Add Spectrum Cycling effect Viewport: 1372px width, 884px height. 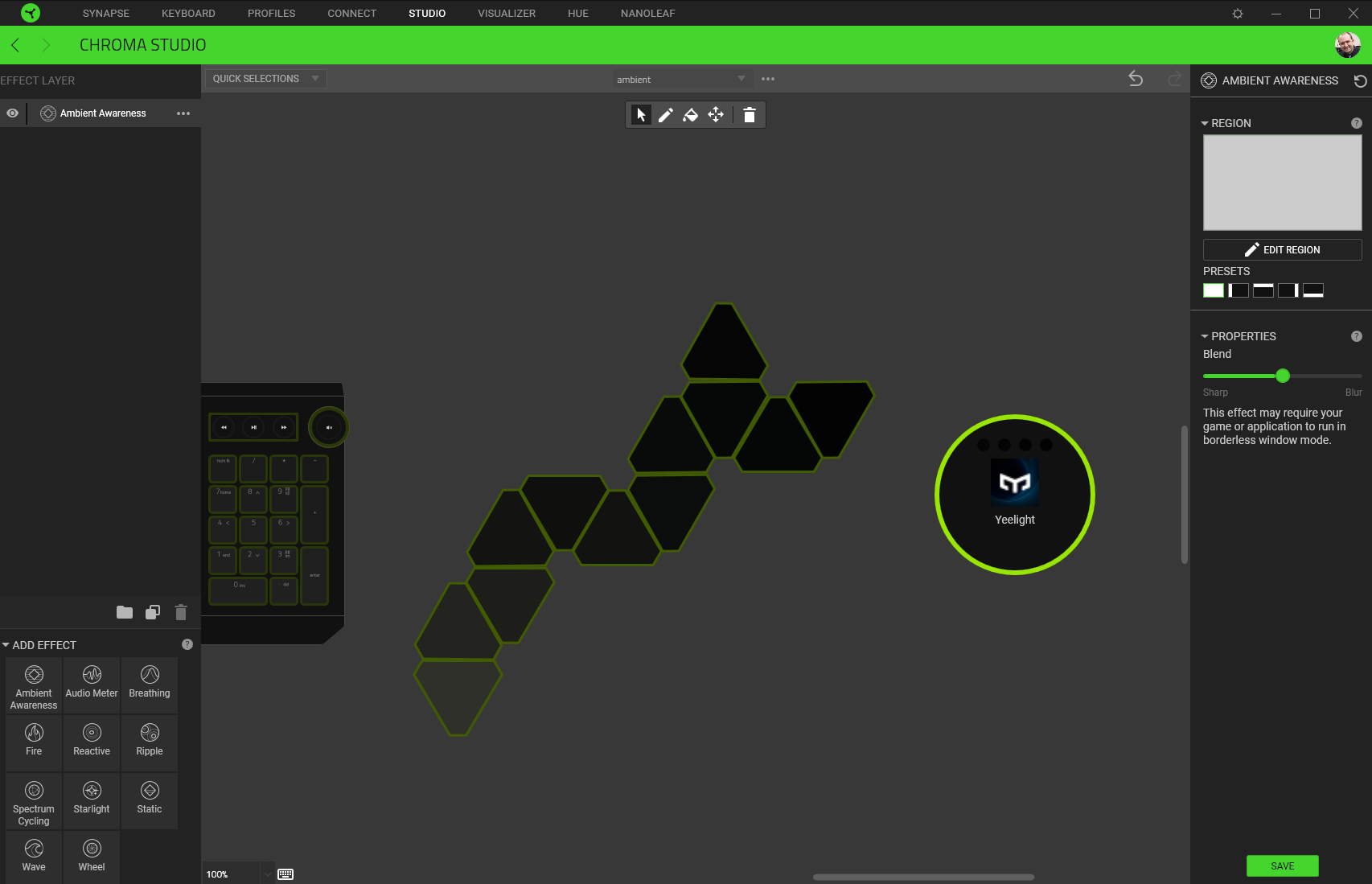[34, 802]
